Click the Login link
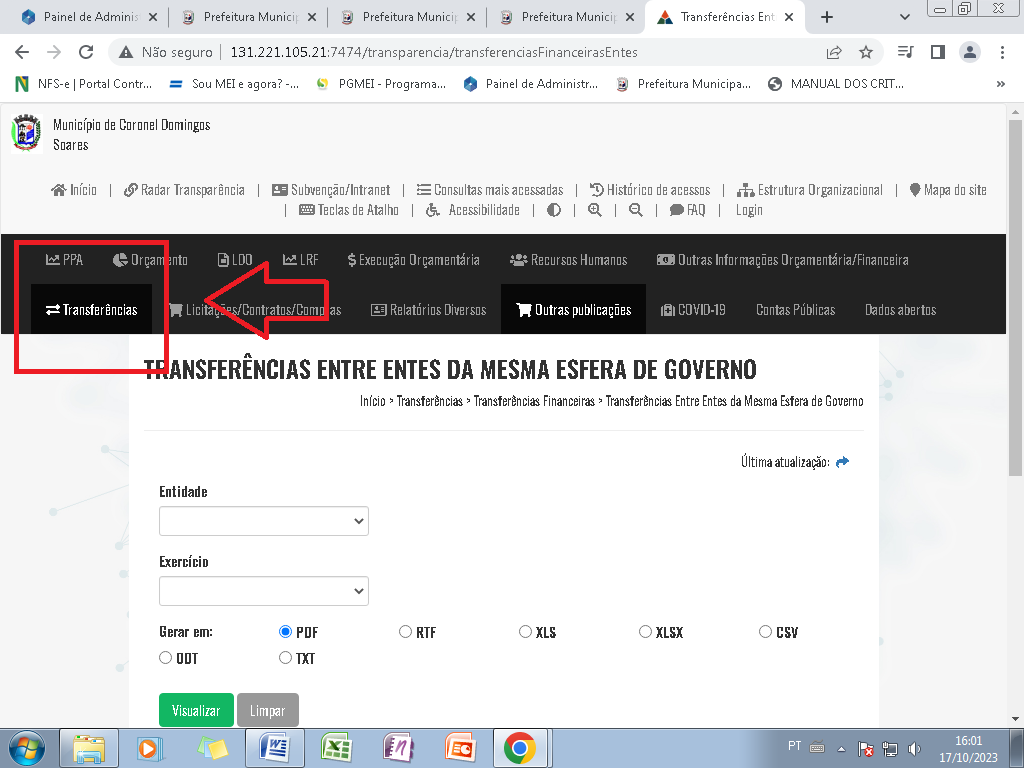The image size is (1024, 768). [x=749, y=210]
